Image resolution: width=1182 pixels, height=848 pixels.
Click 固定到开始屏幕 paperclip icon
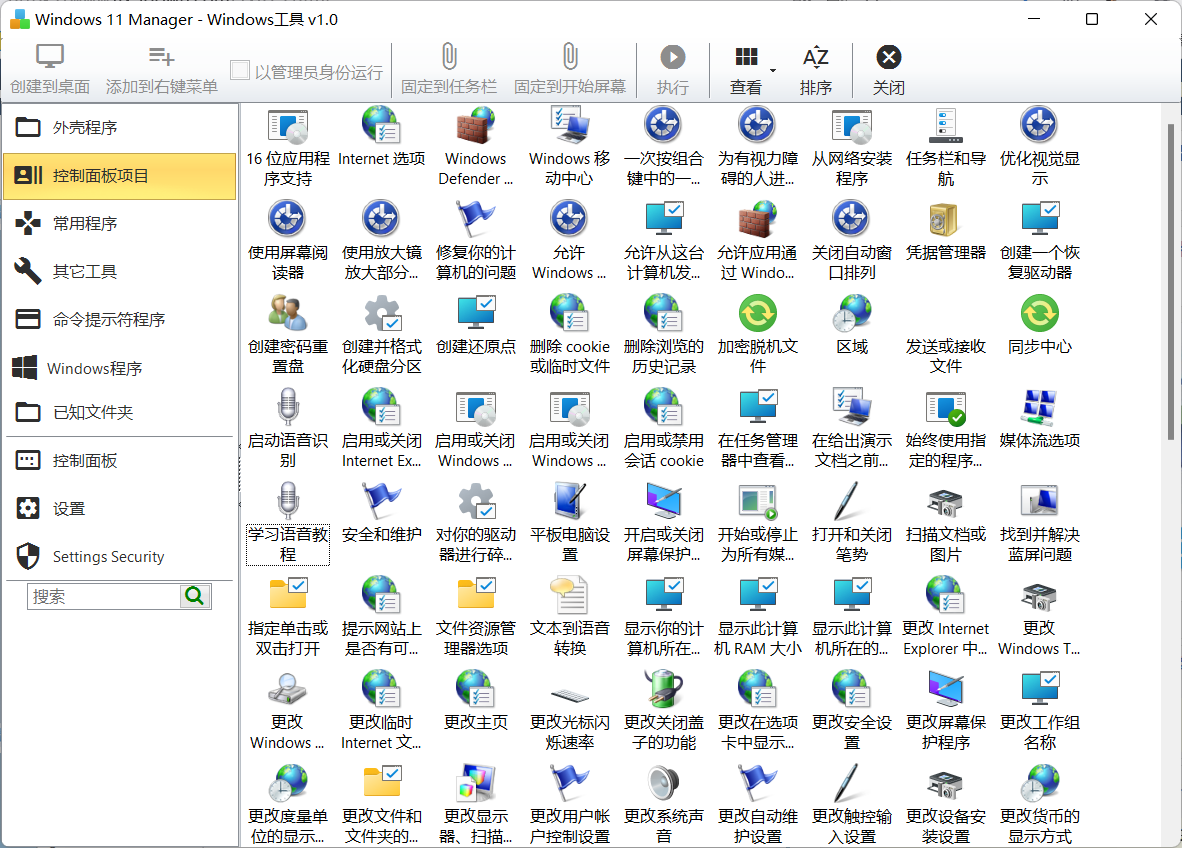pyautogui.click(x=570, y=57)
